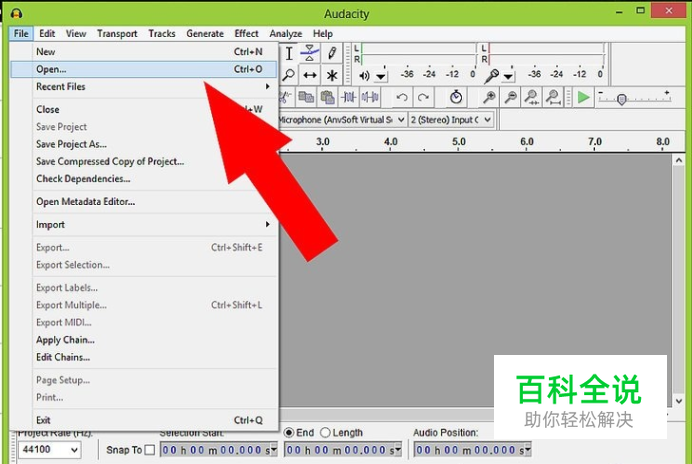Click the Audacity headphones title icon

pyautogui.click(x=16, y=13)
